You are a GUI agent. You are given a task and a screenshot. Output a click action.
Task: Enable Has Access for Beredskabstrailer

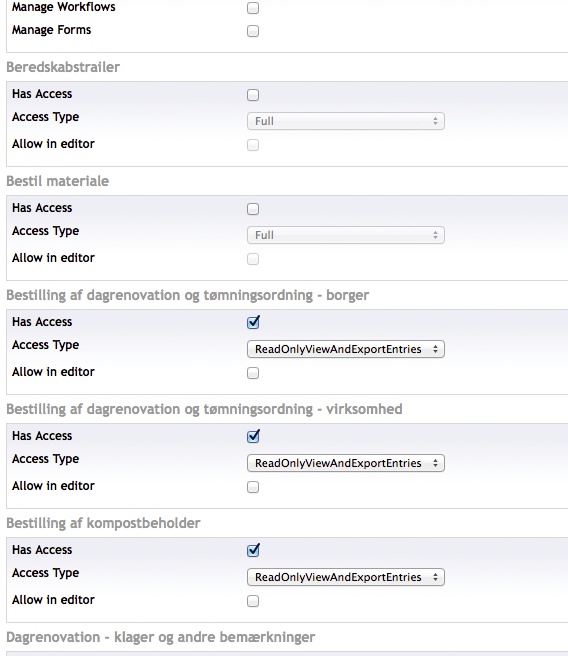tap(253, 95)
